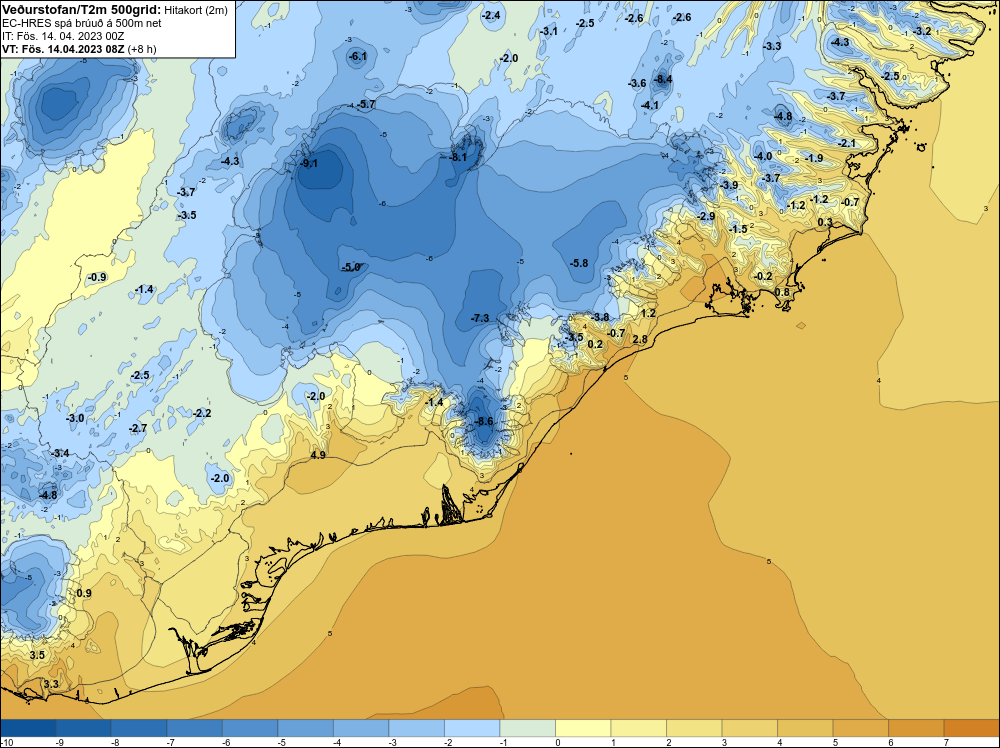The width and height of the screenshot is (1000, 748).
Task: Select the pale yellow legend swatch between 0 and 1
Action: tap(583, 728)
